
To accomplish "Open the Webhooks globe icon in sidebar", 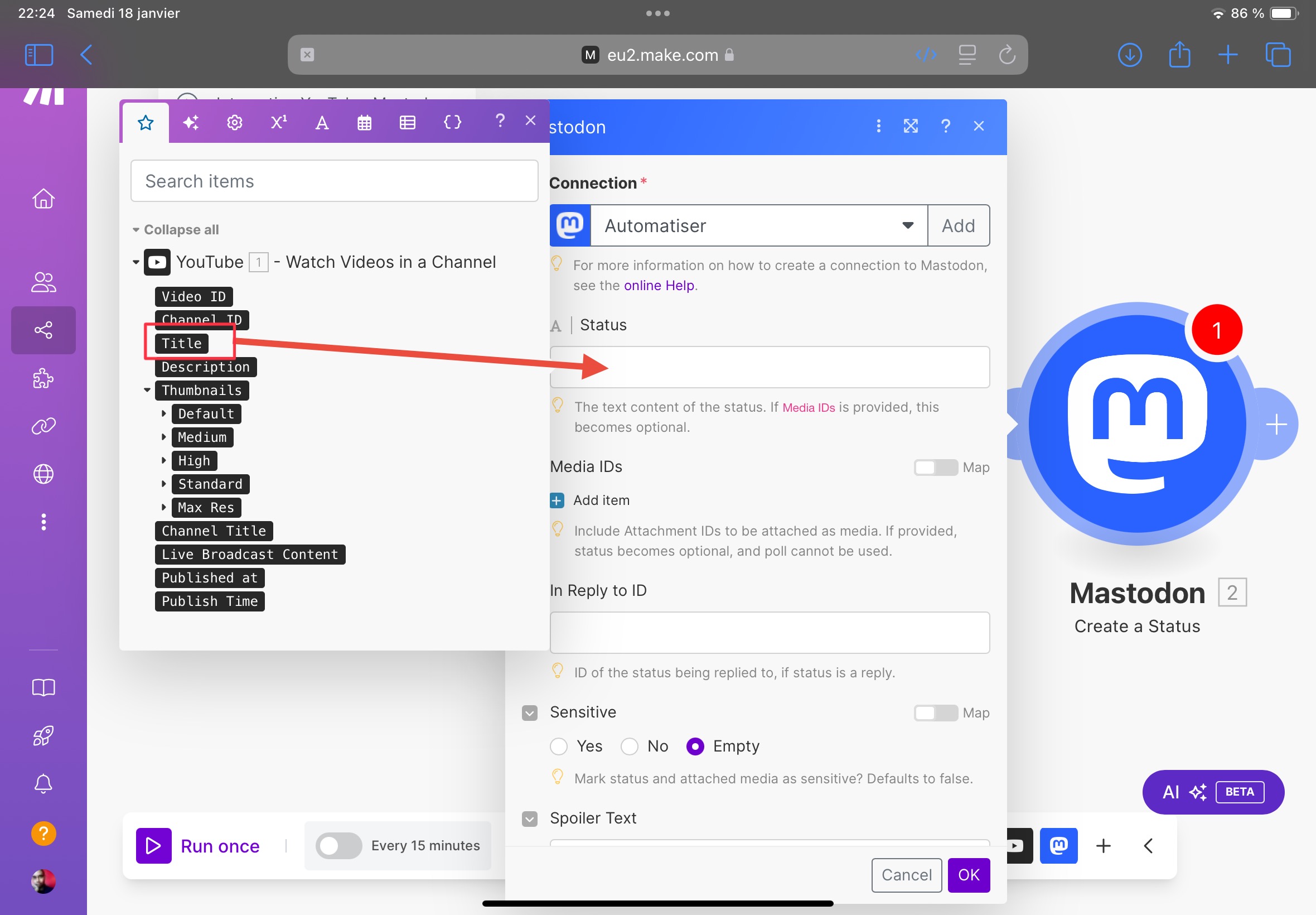I will click(43, 474).
